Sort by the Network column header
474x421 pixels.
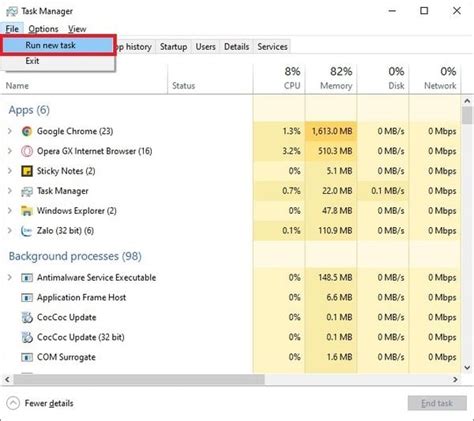point(435,79)
